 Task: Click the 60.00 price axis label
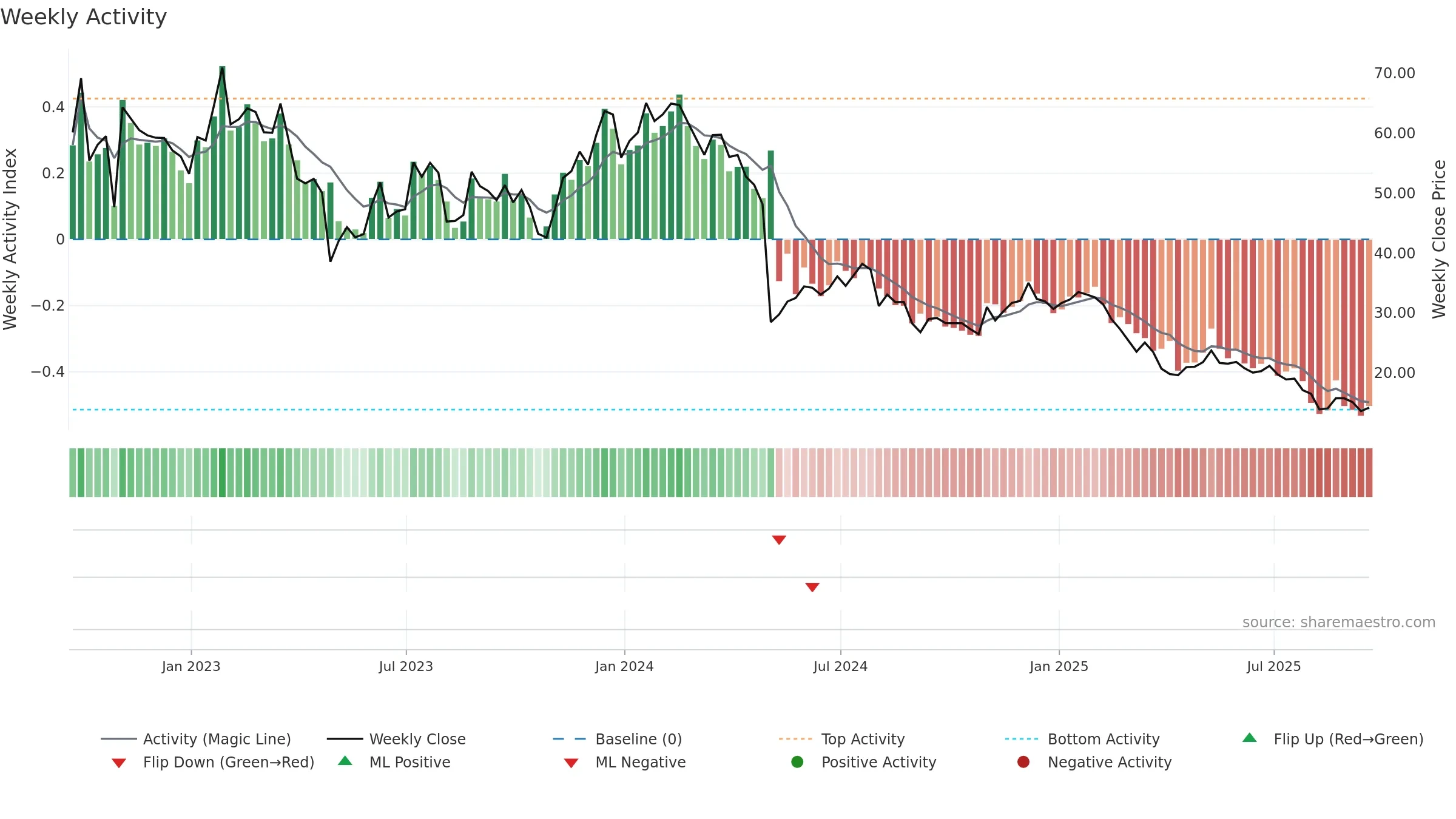[x=1394, y=133]
